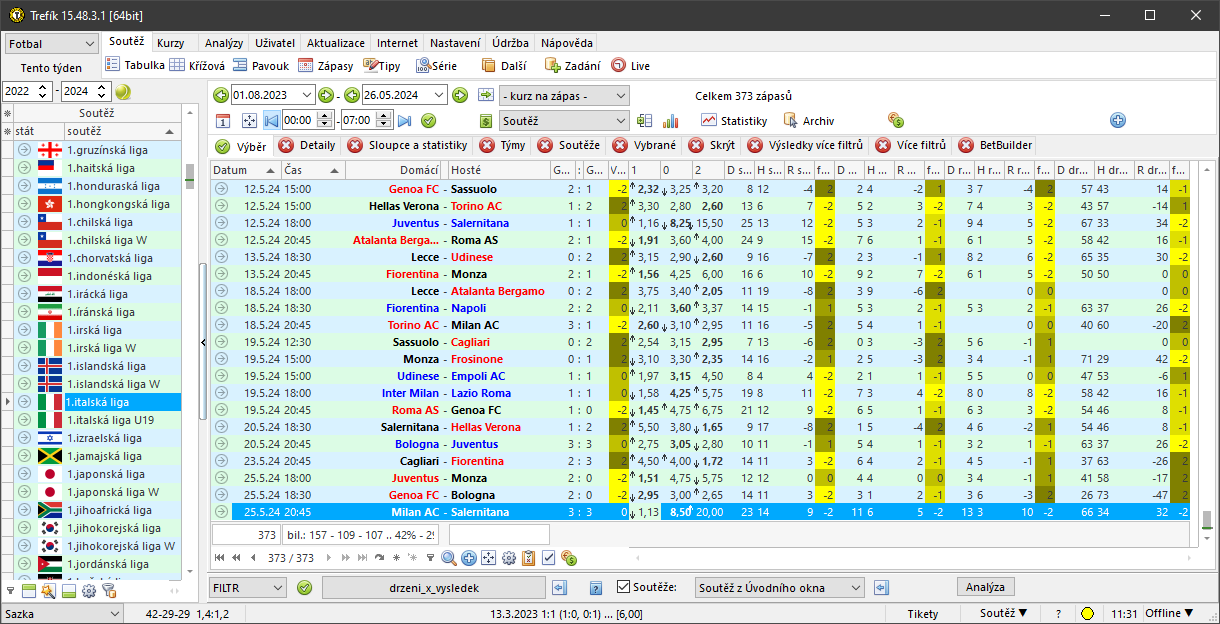Open the Tabulka table view
The image size is (1220, 624).
point(136,66)
